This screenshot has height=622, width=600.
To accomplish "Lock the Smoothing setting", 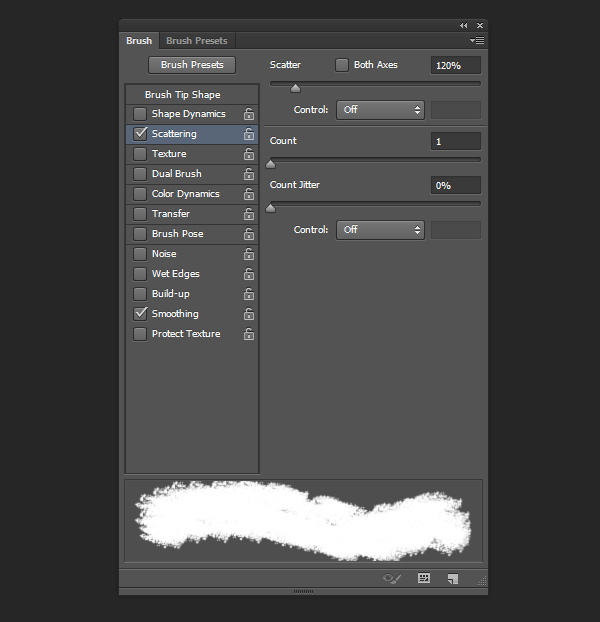I will 249,314.
